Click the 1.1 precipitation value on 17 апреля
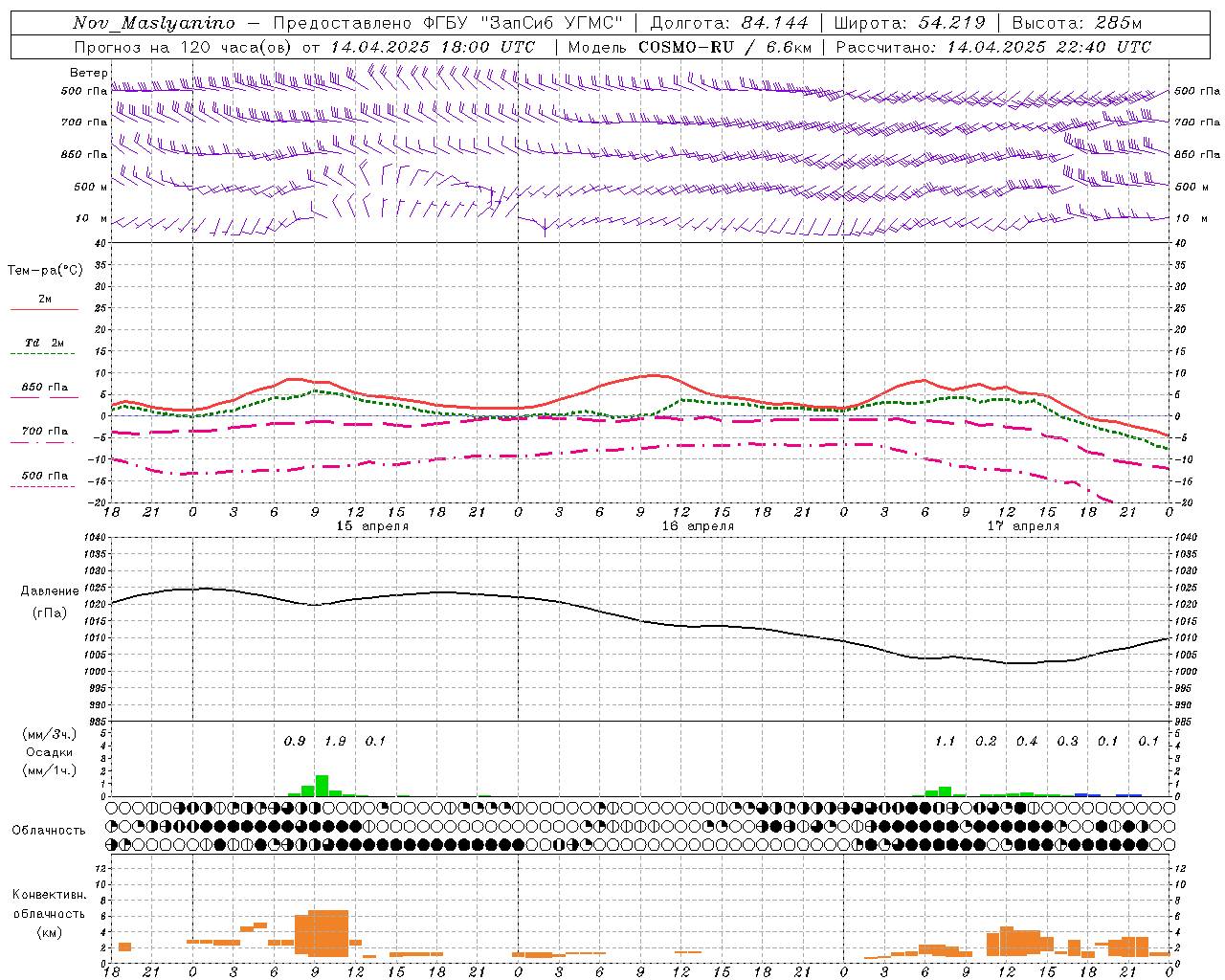1225x980 pixels. [945, 741]
